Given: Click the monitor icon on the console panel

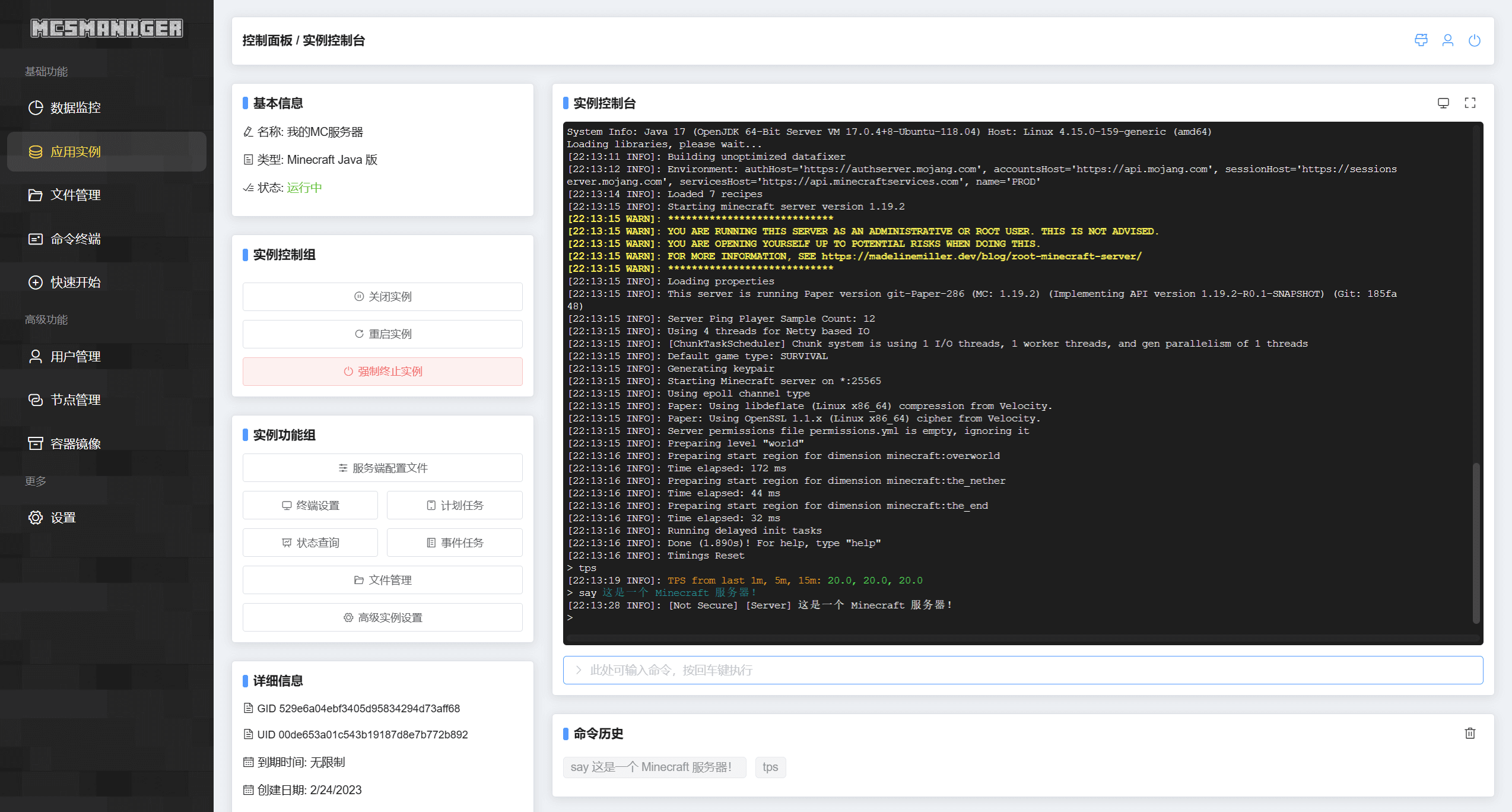Looking at the screenshot, I should pyautogui.click(x=1444, y=103).
